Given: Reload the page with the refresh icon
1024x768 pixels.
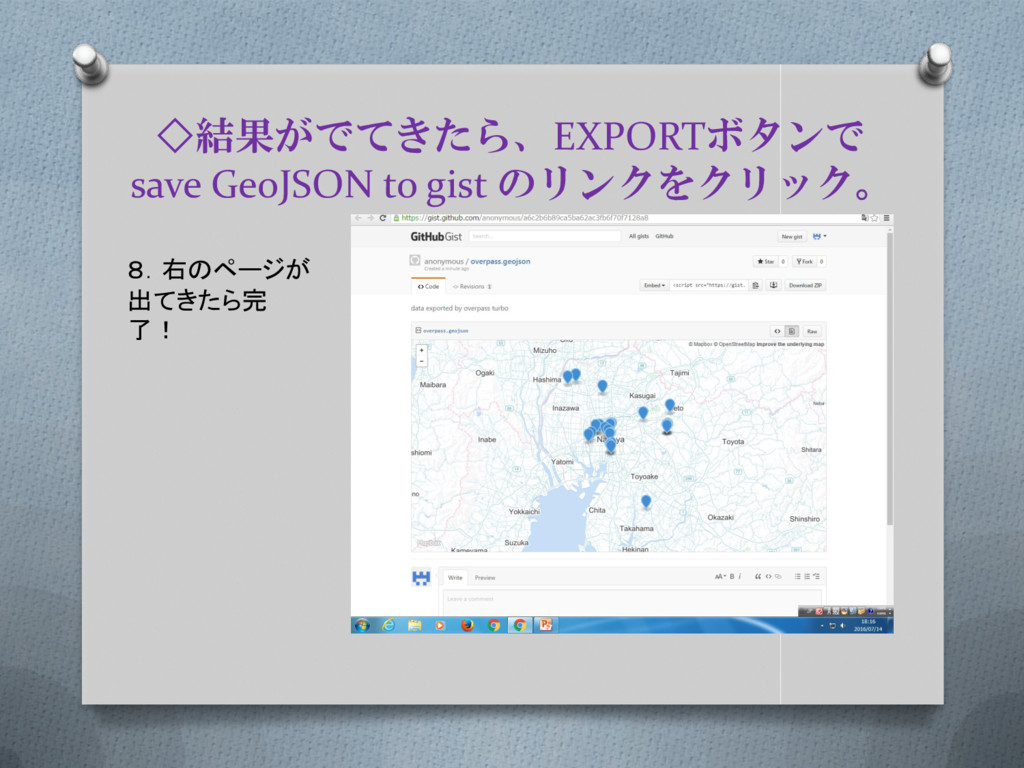Looking at the screenshot, I should pos(383,218).
